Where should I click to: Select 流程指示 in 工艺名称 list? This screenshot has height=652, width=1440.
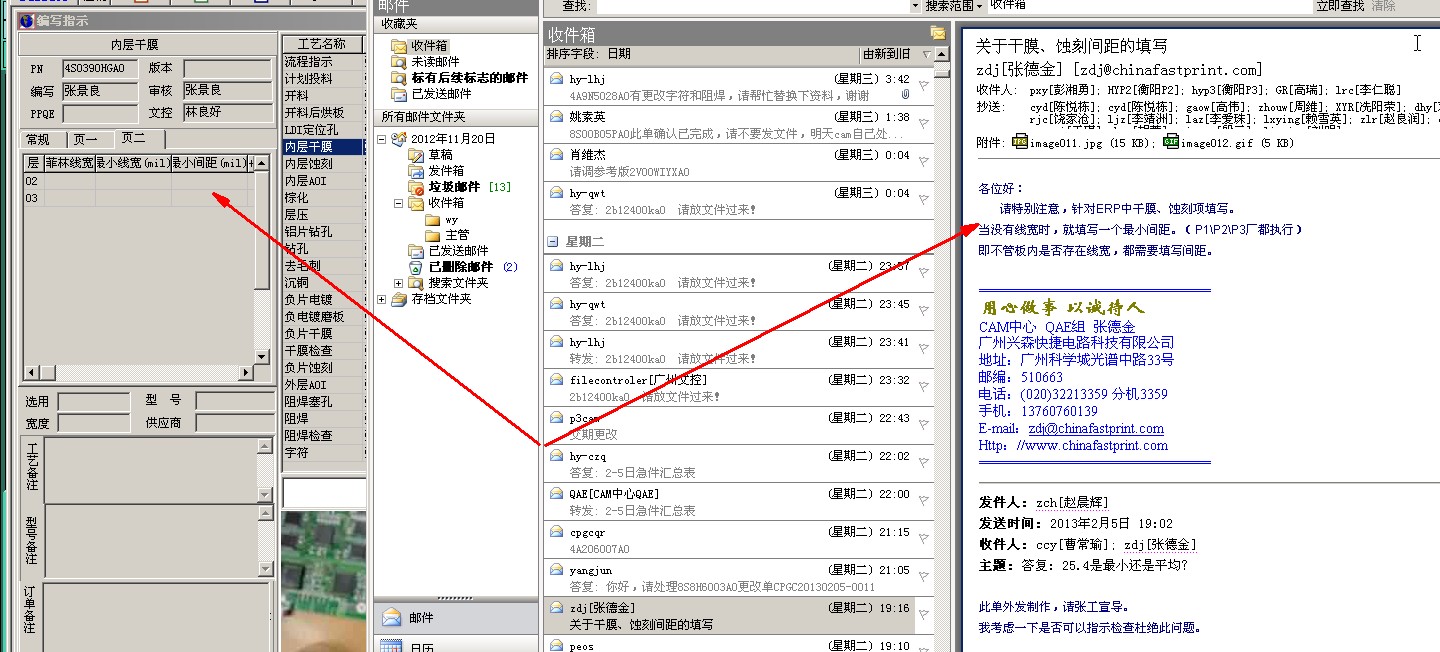321,61
